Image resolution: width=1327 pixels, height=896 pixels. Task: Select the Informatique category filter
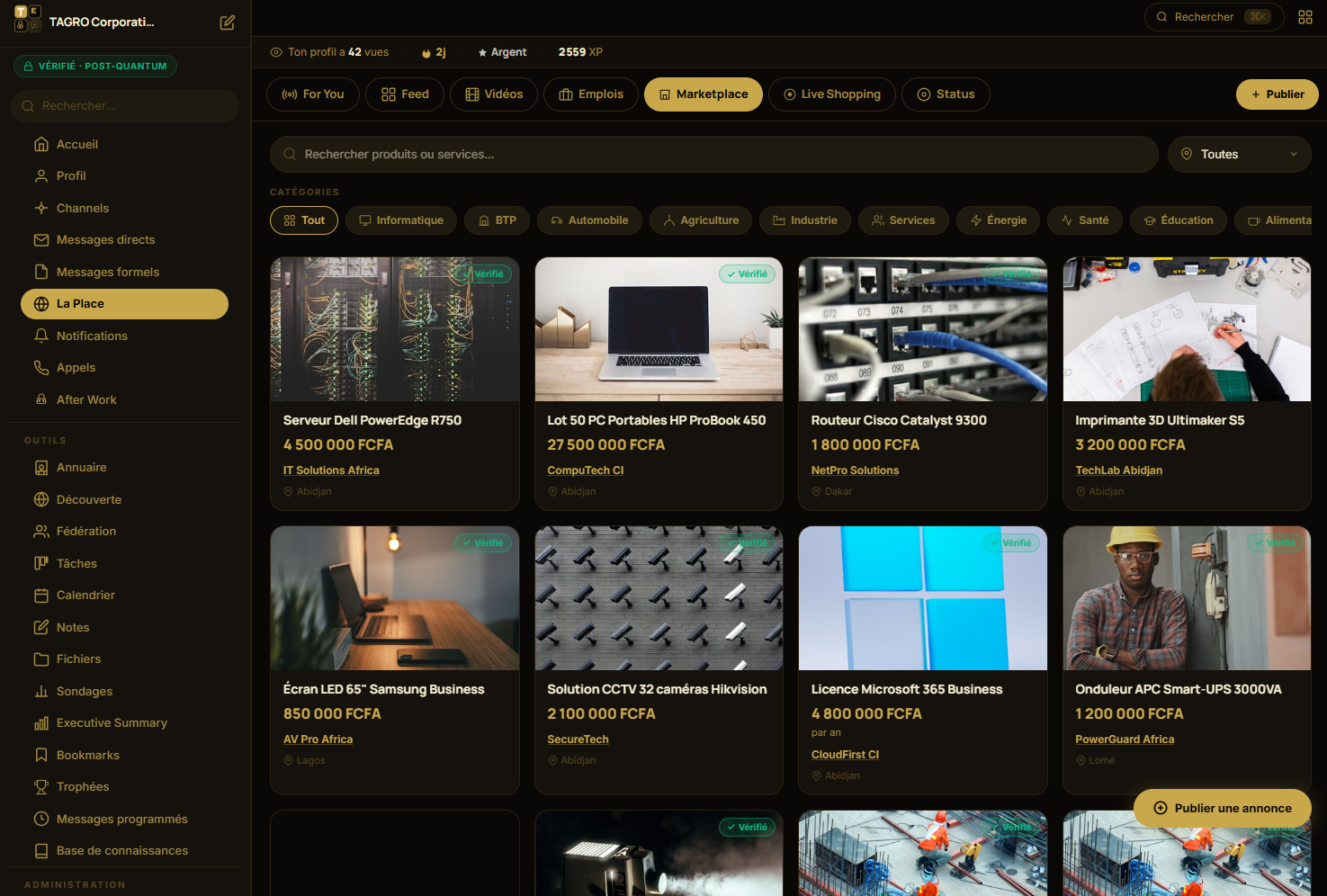[401, 220]
